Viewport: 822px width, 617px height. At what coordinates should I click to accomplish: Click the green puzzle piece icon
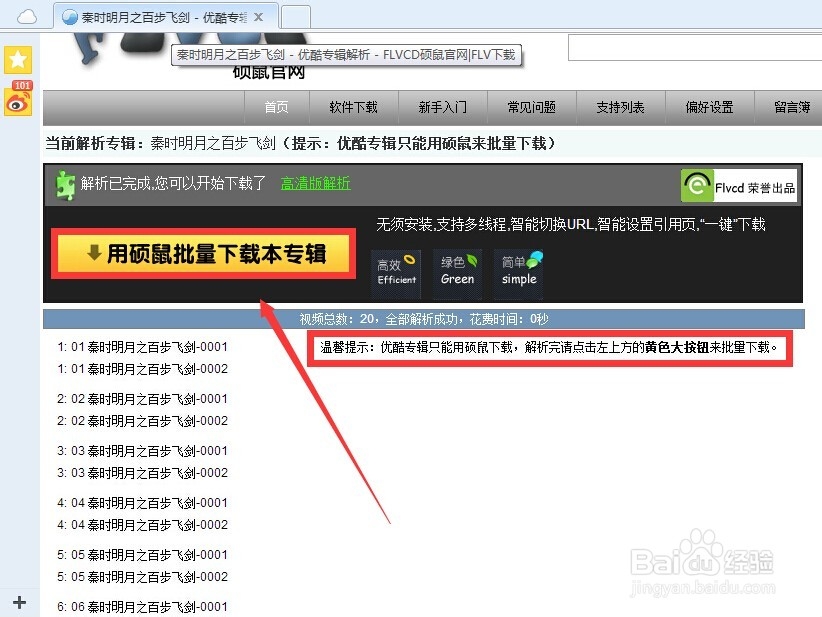point(66,186)
